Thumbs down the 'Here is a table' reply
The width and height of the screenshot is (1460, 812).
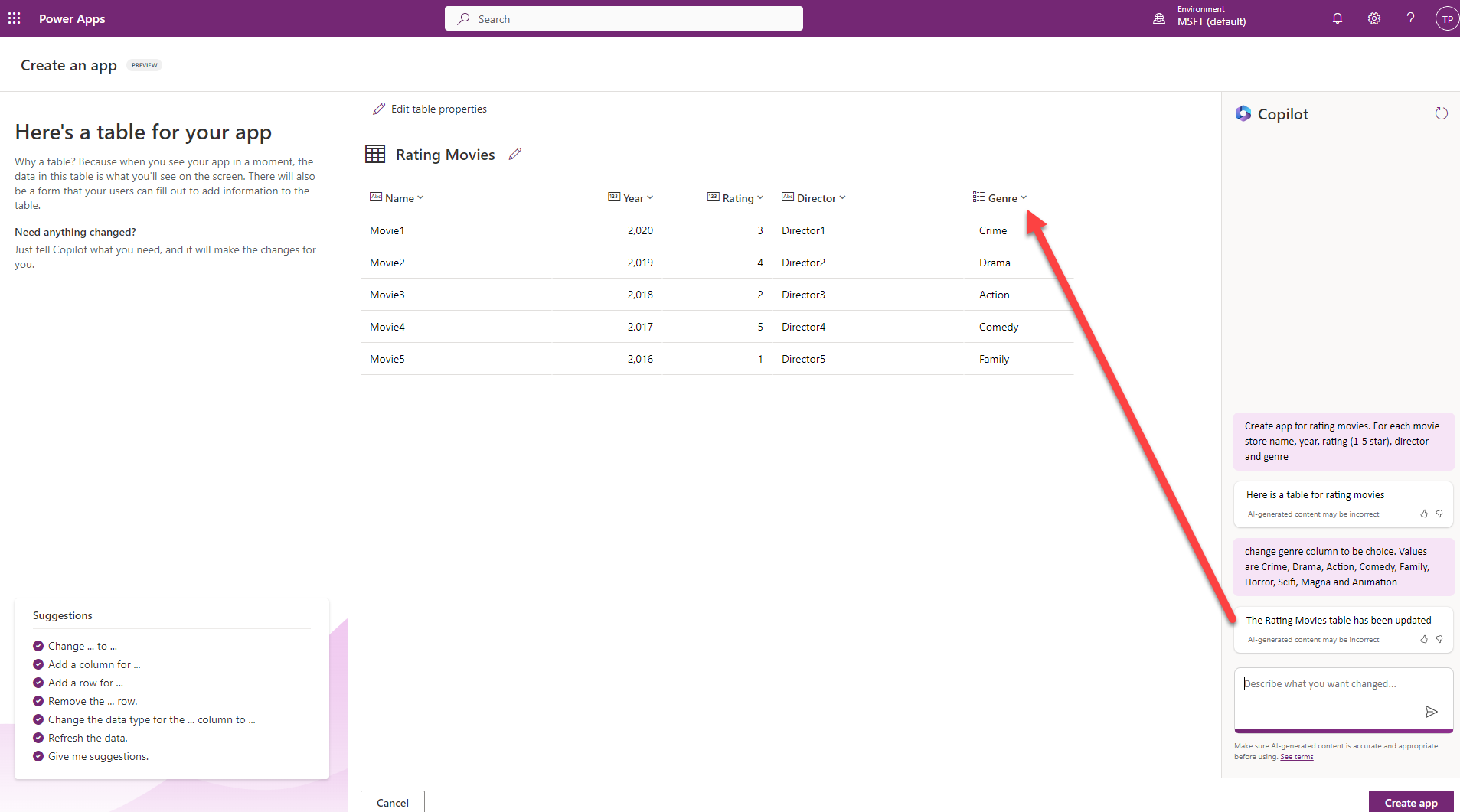(1439, 514)
